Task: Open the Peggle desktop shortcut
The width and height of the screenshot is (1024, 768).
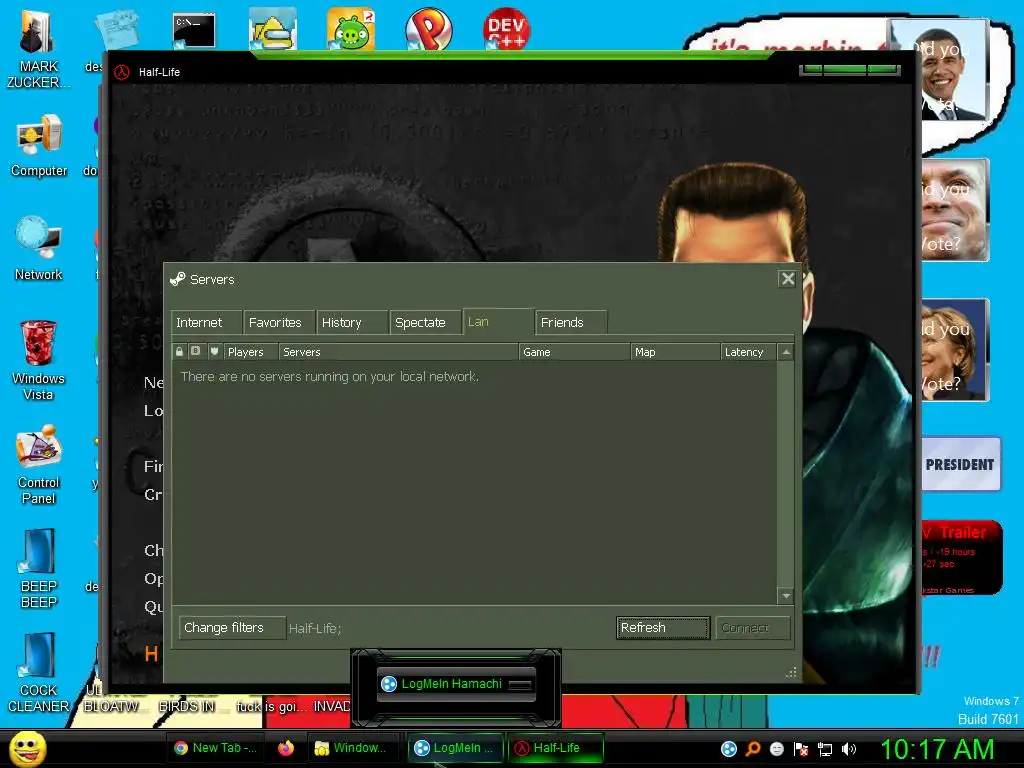Action: 428,29
